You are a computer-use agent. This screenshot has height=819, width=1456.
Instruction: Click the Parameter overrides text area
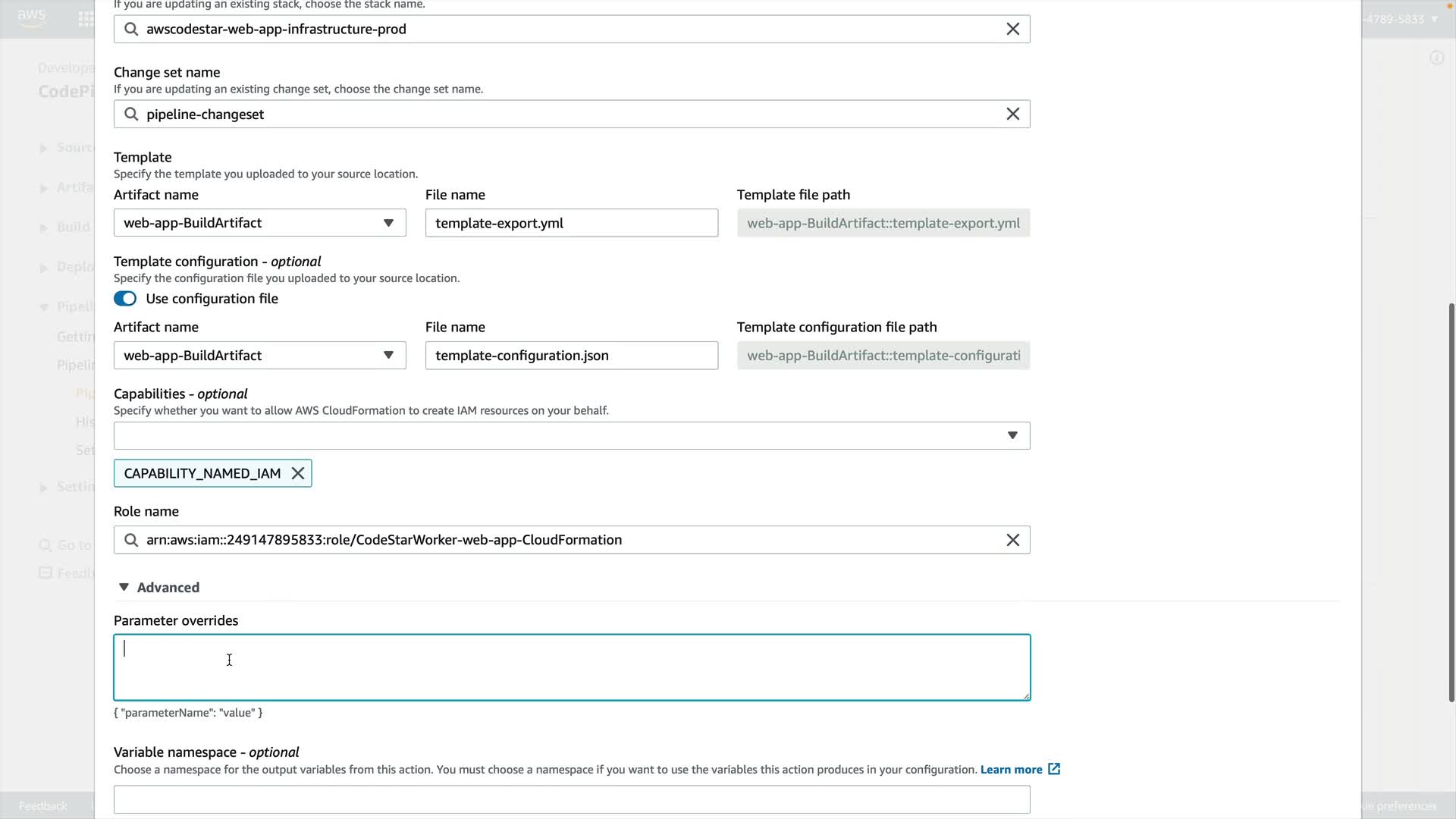click(x=572, y=667)
